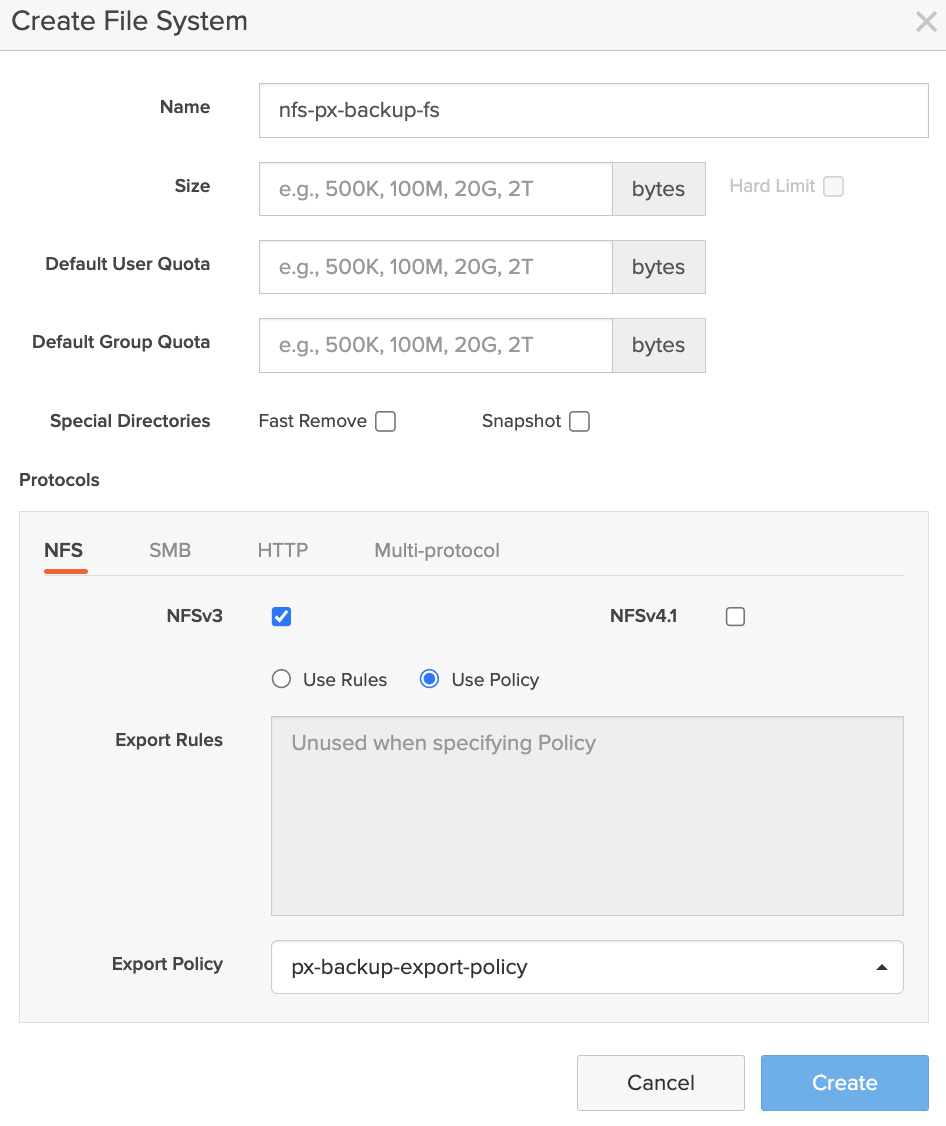Expand the Export Policy dropdown
Image resolution: width=946 pixels, height=1126 pixels.
[587, 967]
